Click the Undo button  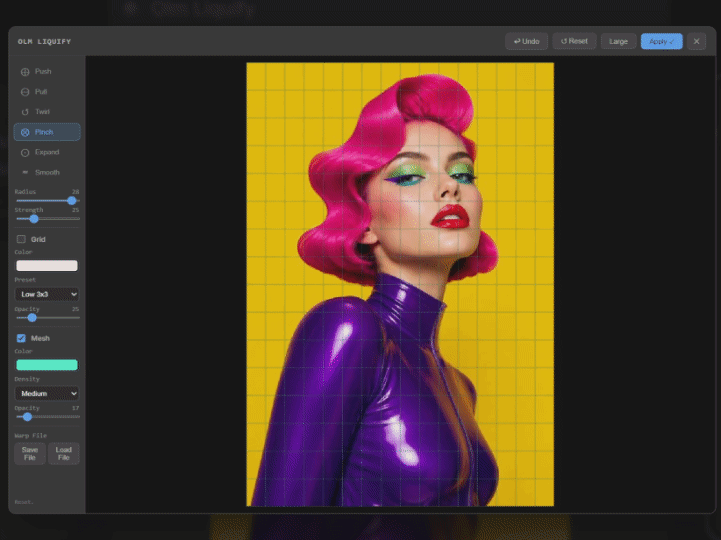click(526, 41)
